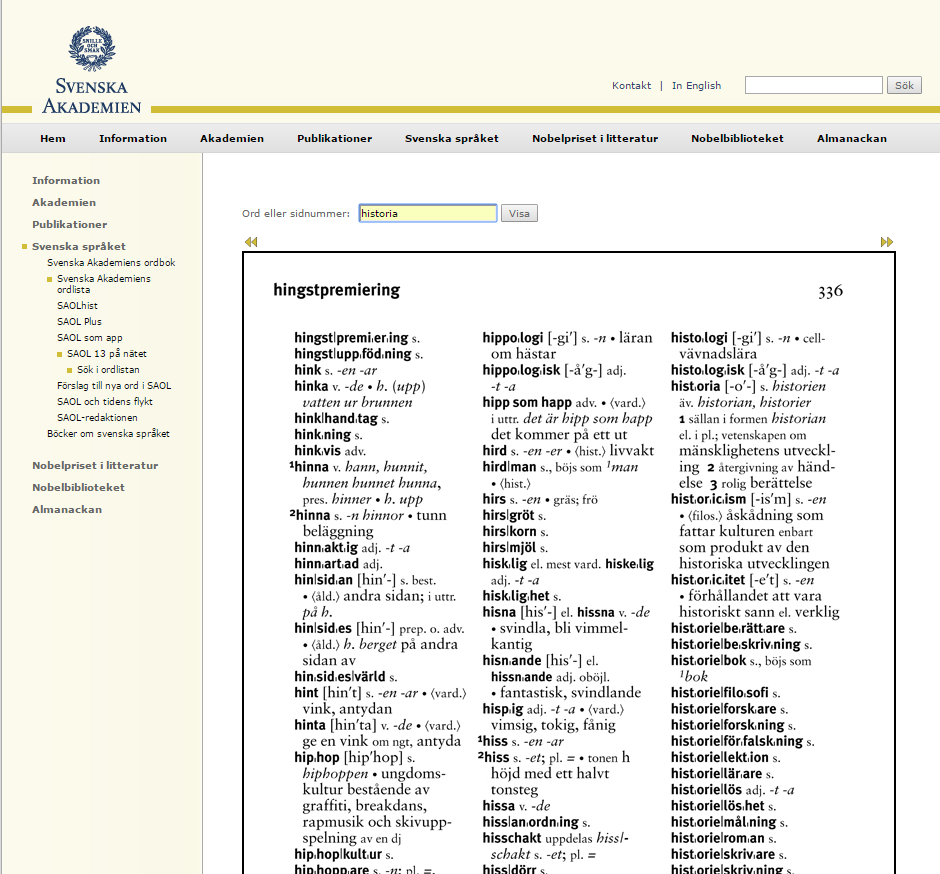Image resolution: width=940 pixels, height=874 pixels.
Task: Select Almanackan in the left sidebar
Action: point(67,510)
